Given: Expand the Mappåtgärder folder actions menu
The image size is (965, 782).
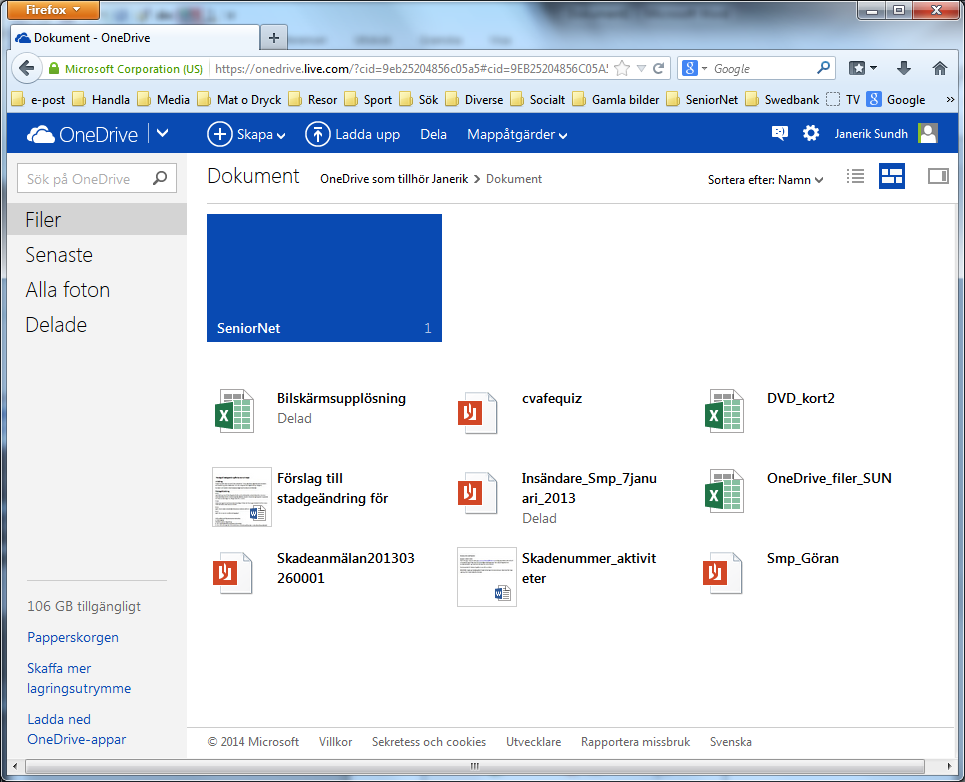Looking at the screenshot, I should coord(517,134).
